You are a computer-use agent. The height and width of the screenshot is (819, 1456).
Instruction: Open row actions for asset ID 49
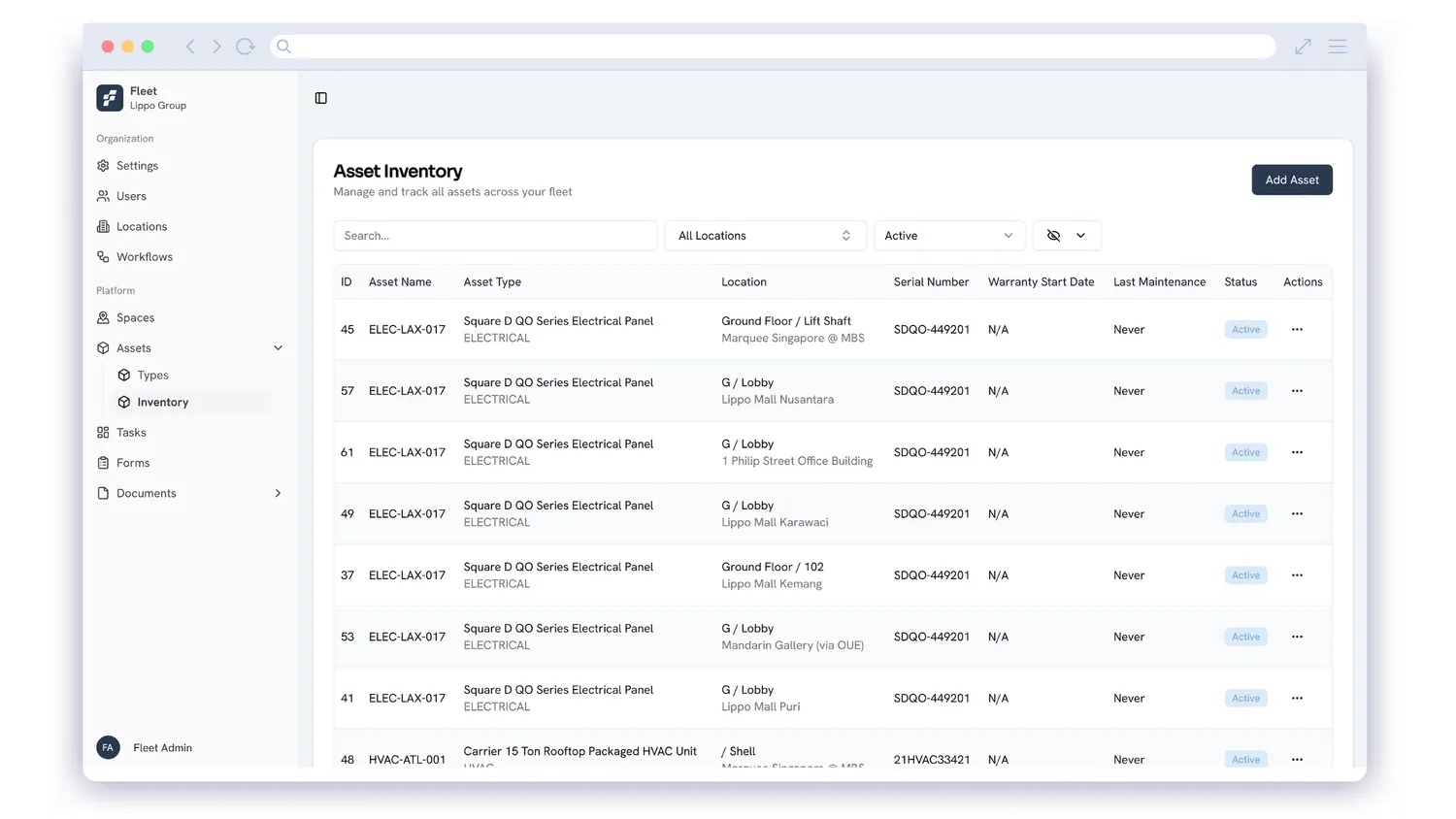click(1297, 514)
